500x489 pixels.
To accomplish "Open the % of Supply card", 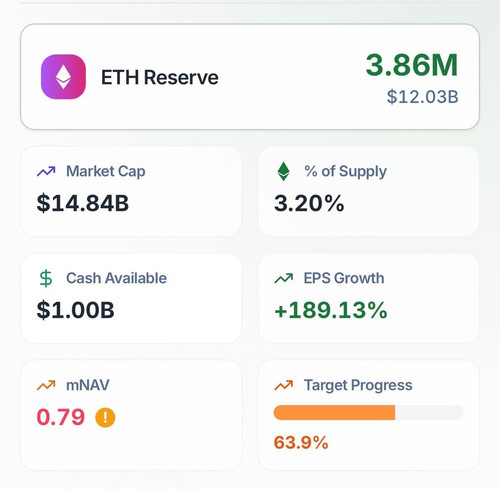I will click(x=369, y=191).
